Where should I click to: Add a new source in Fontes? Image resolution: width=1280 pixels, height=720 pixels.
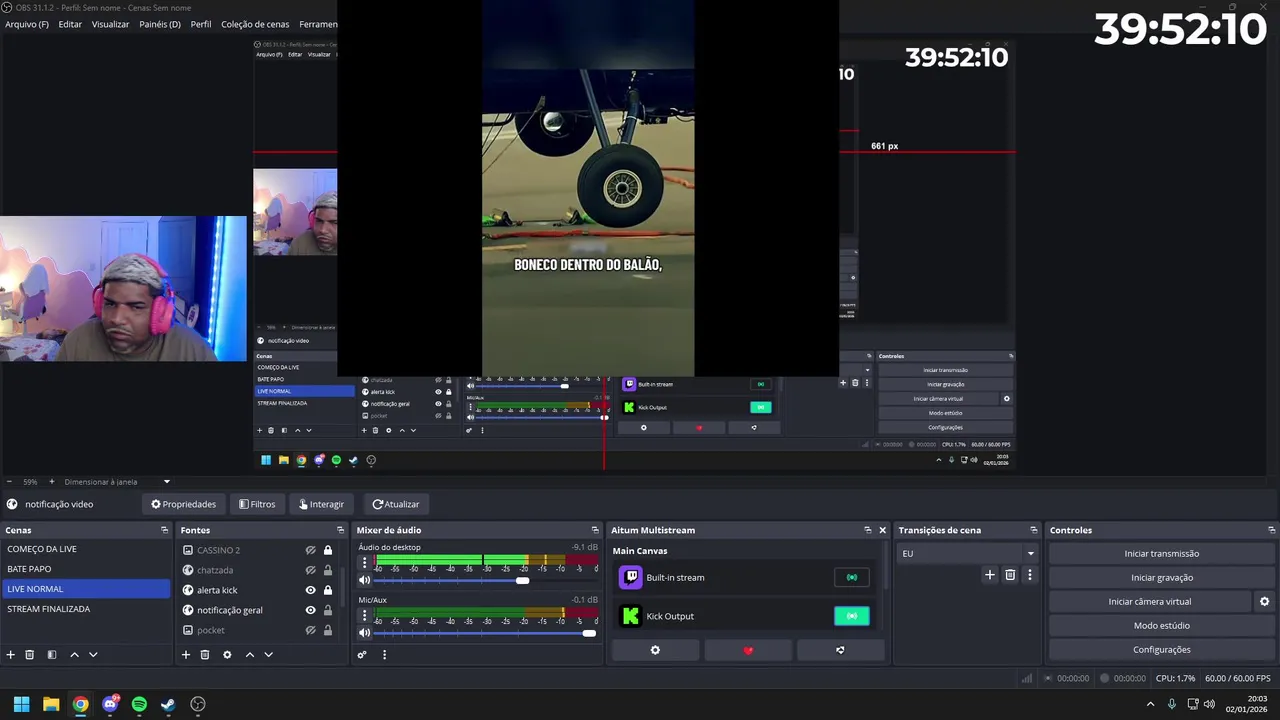[185, 655]
